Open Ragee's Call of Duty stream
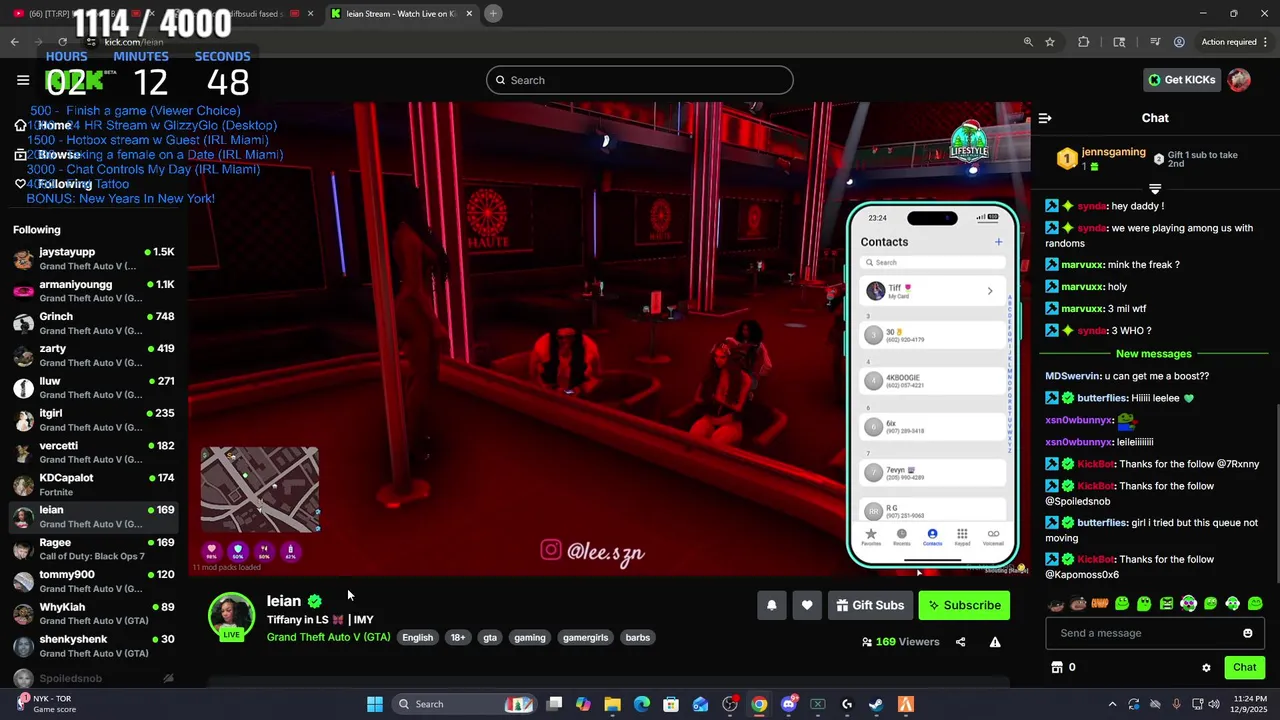The width and height of the screenshot is (1280, 720). [x=93, y=549]
